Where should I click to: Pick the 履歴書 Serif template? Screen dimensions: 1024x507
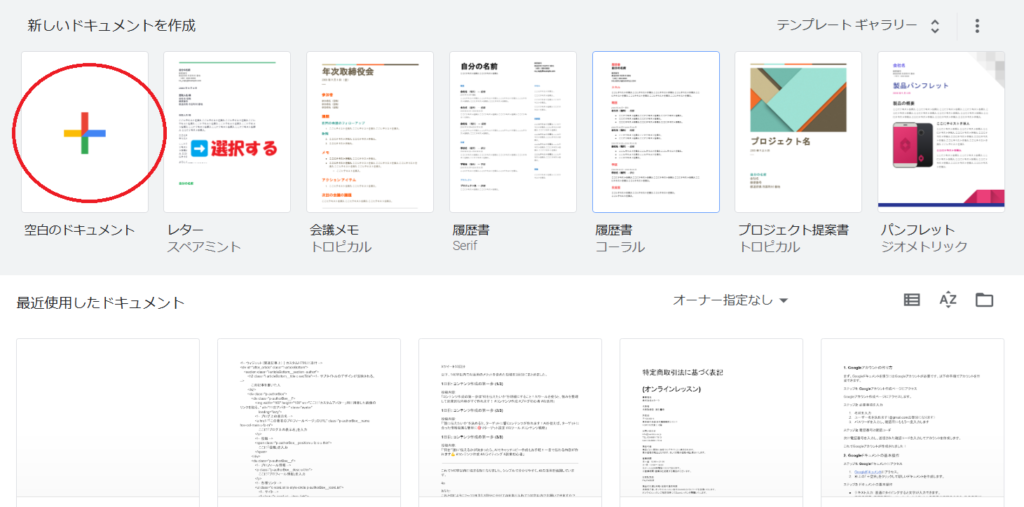(x=513, y=132)
